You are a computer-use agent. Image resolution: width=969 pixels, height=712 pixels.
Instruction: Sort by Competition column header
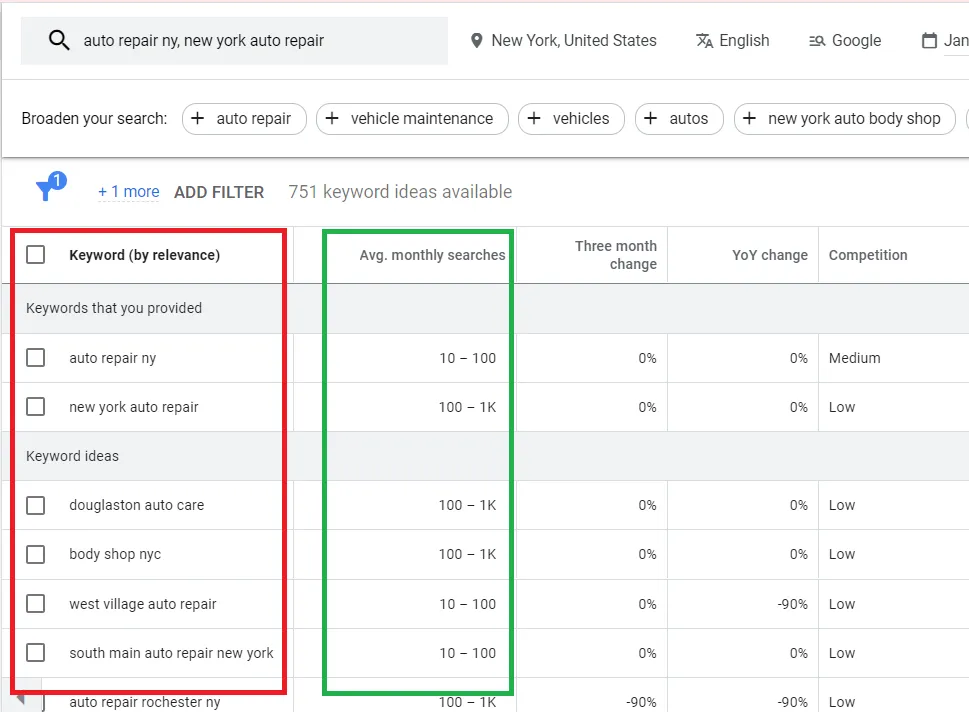(867, 255)
